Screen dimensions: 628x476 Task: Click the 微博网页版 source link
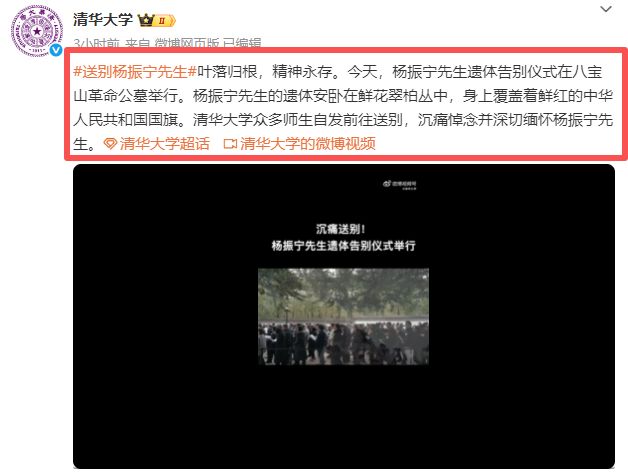pyautogui.click(x=187, y=43)
